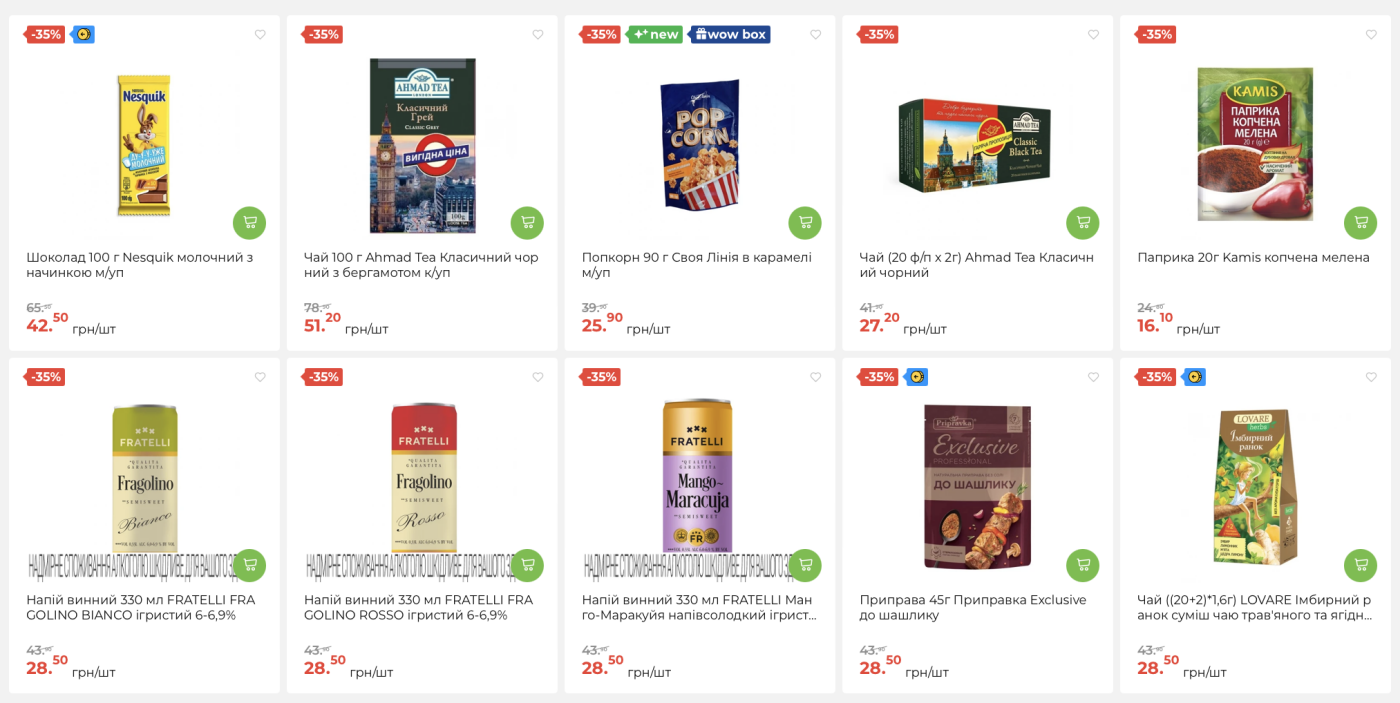Toggle favorite heart on Kamis paprika

click(x=1371, y=35)
